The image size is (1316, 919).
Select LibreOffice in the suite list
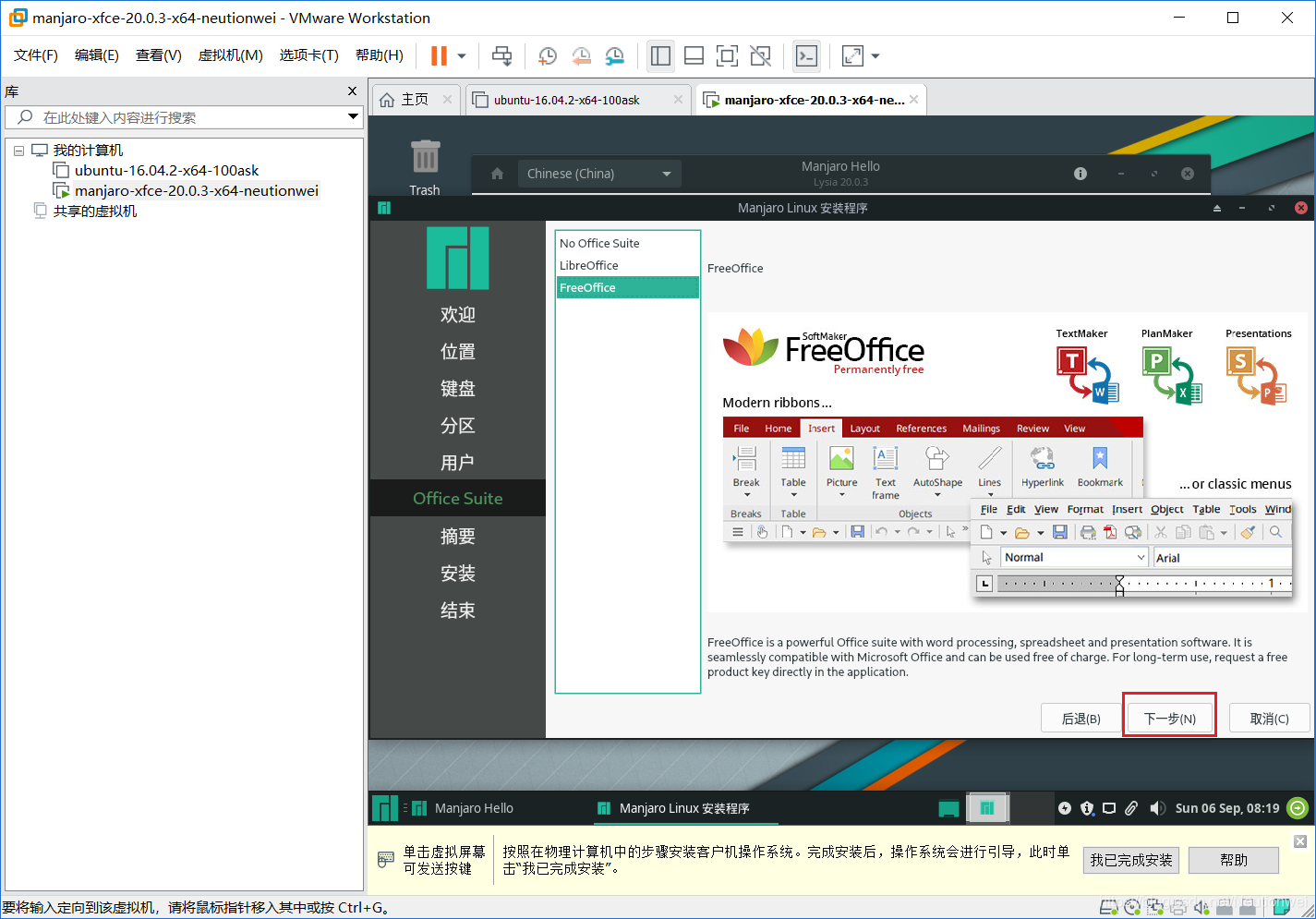pos(627,265)
